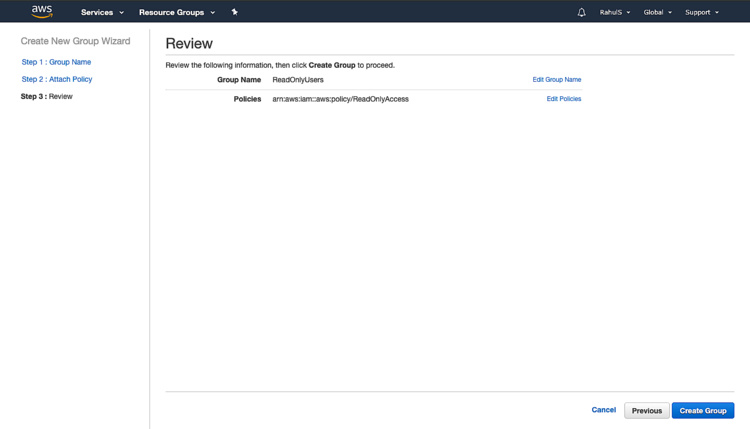750x429 pixels.
Task: Go to Step 2 : Attach Policy
Action: click(57, 79)
